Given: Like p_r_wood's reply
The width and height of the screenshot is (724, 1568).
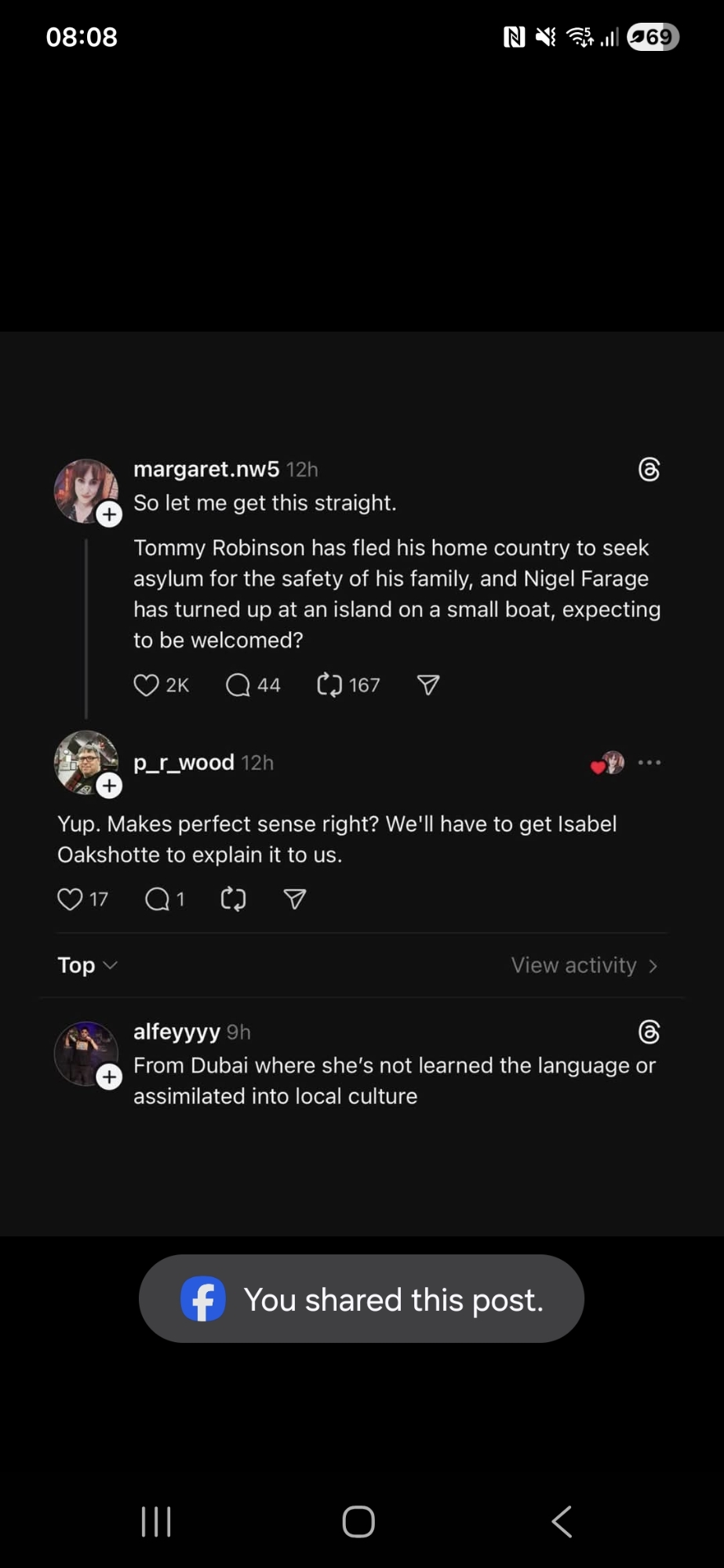Looking at the screenshot, I should click(x=71, y=899).
